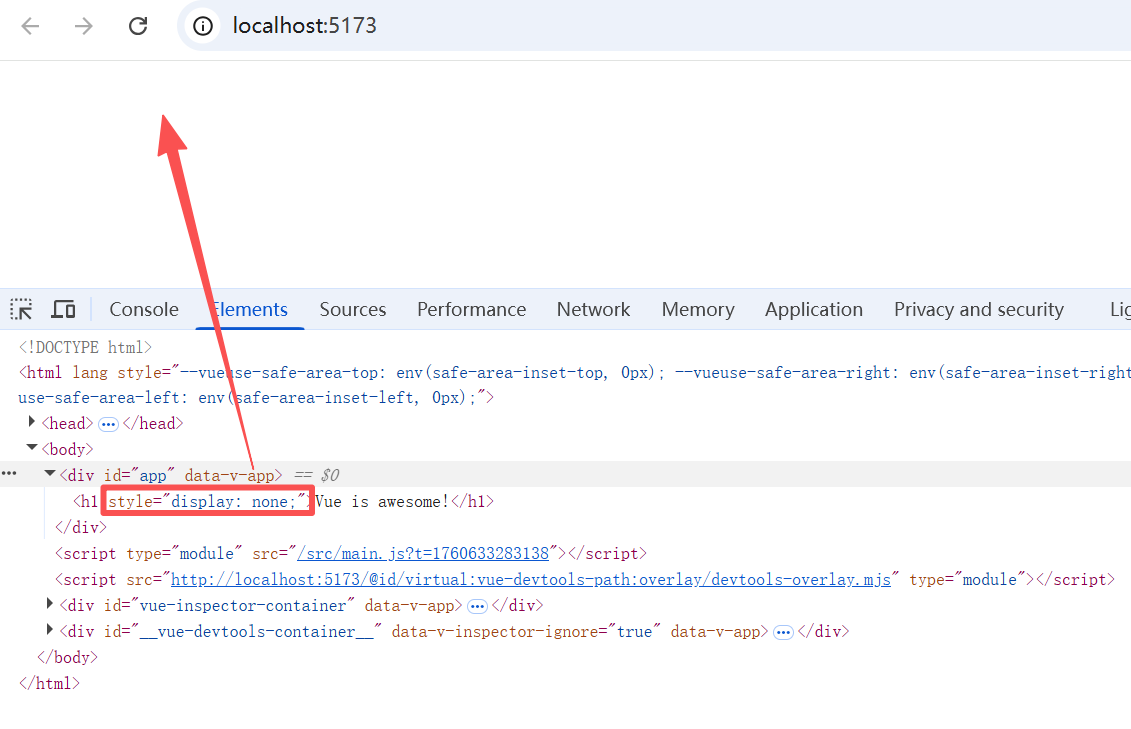The image size is (1131, 729).
Task: Open the Console tab
Action: point(144,309)
